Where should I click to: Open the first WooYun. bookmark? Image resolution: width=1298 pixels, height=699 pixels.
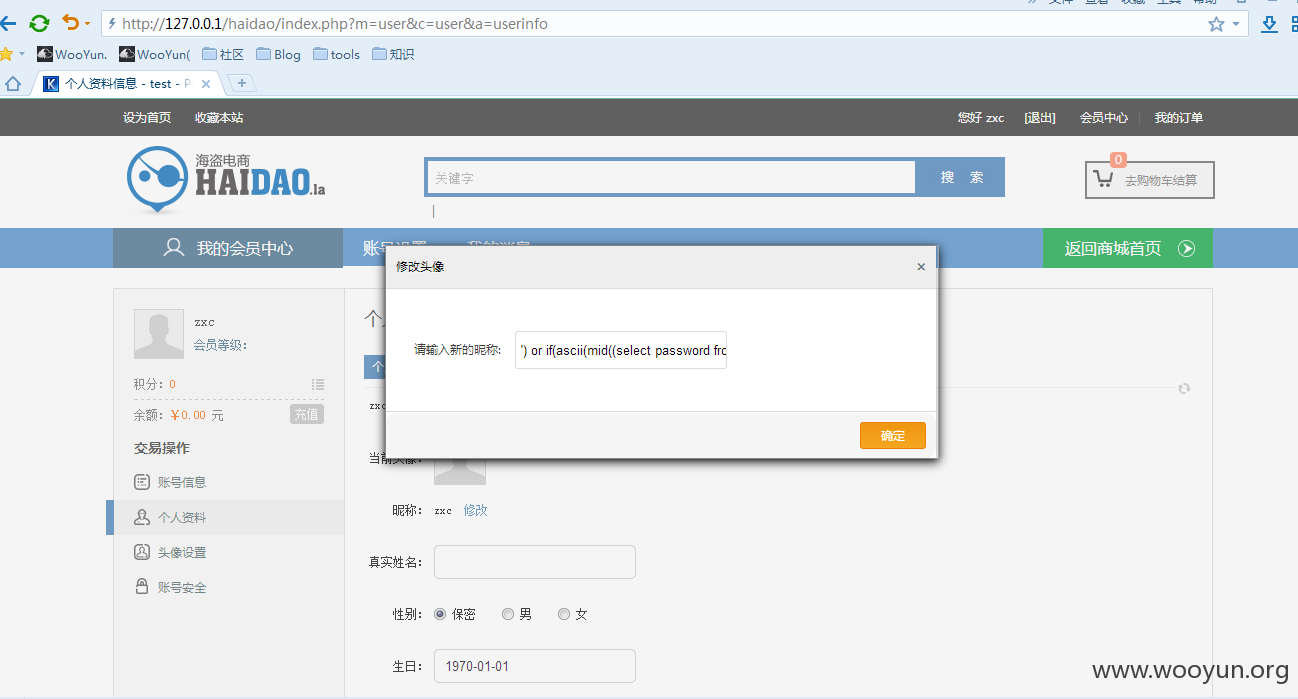coord(72,54)
